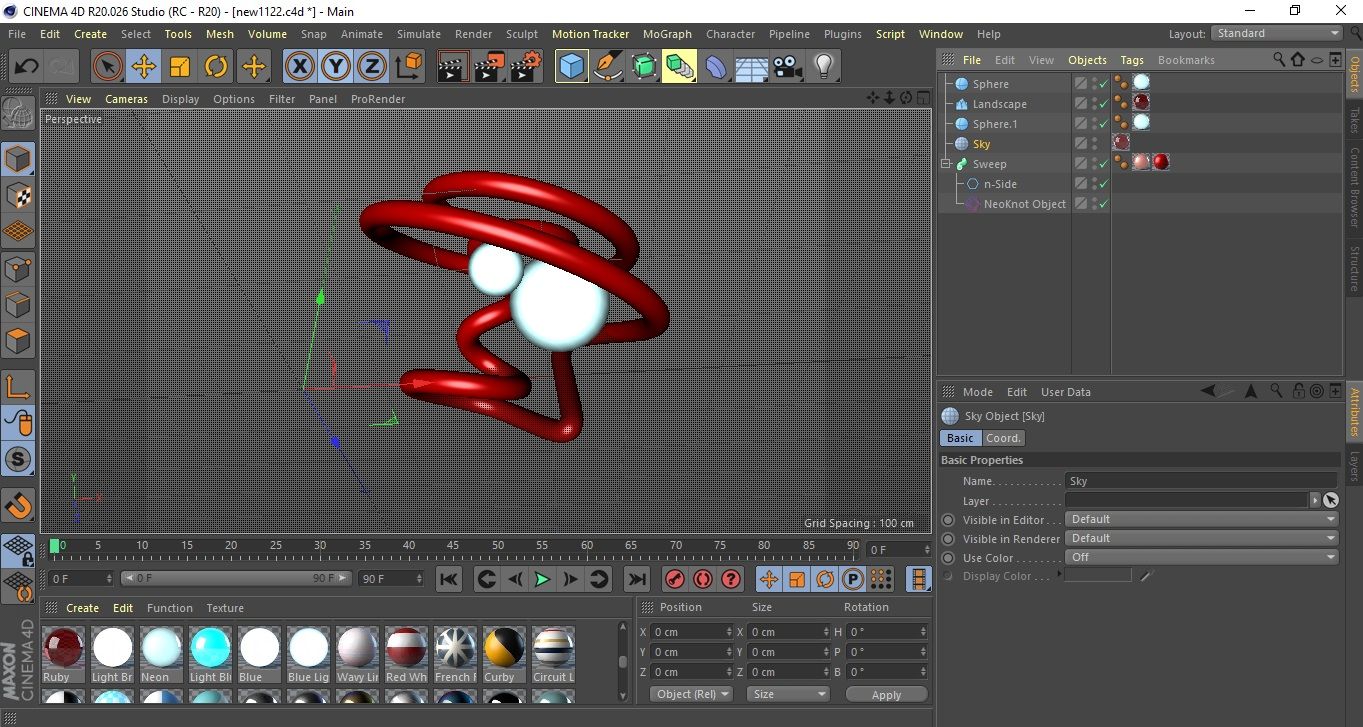Open the Size mode dropdown
1363x727 pixels.
789,694
